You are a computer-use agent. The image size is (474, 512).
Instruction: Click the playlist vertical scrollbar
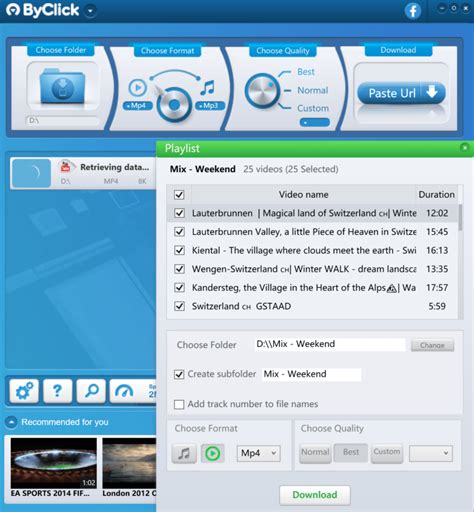(x=460, y=217)
